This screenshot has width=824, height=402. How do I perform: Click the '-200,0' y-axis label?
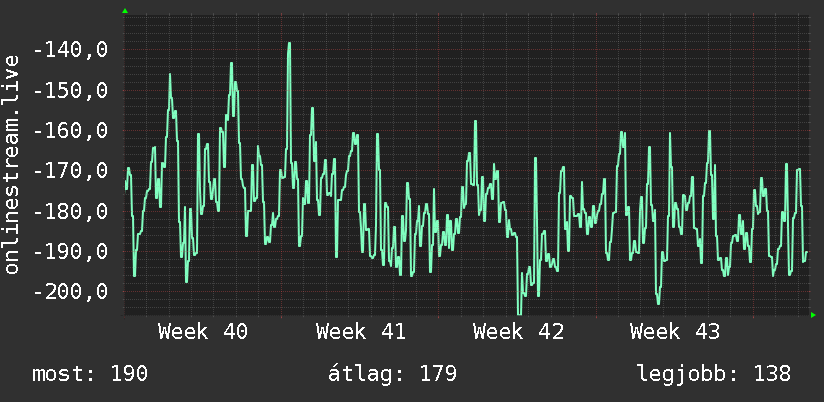70,291
